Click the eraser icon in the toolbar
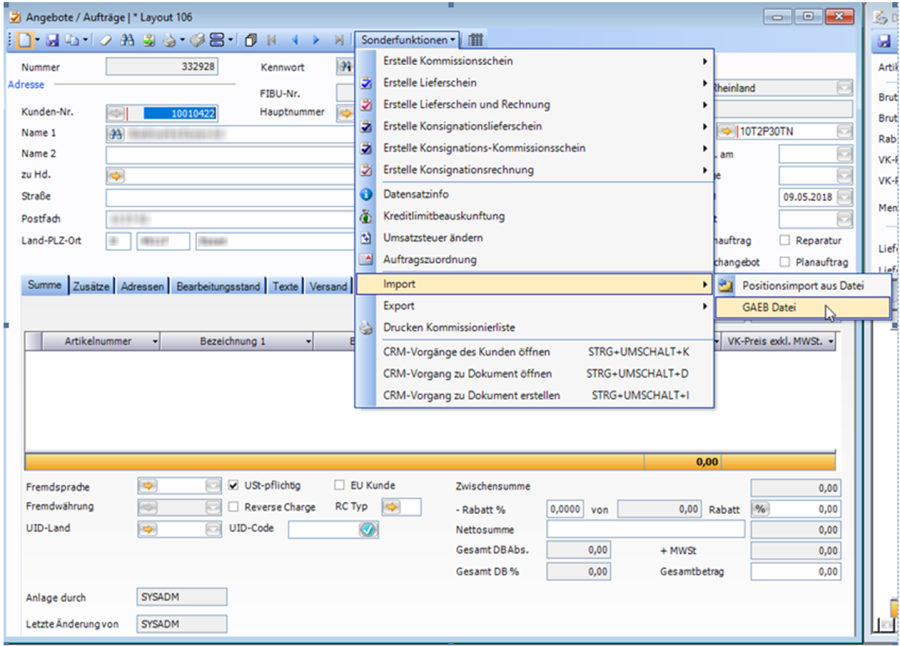The width and height of the screenshot is (900, 646). pos(105,40)
